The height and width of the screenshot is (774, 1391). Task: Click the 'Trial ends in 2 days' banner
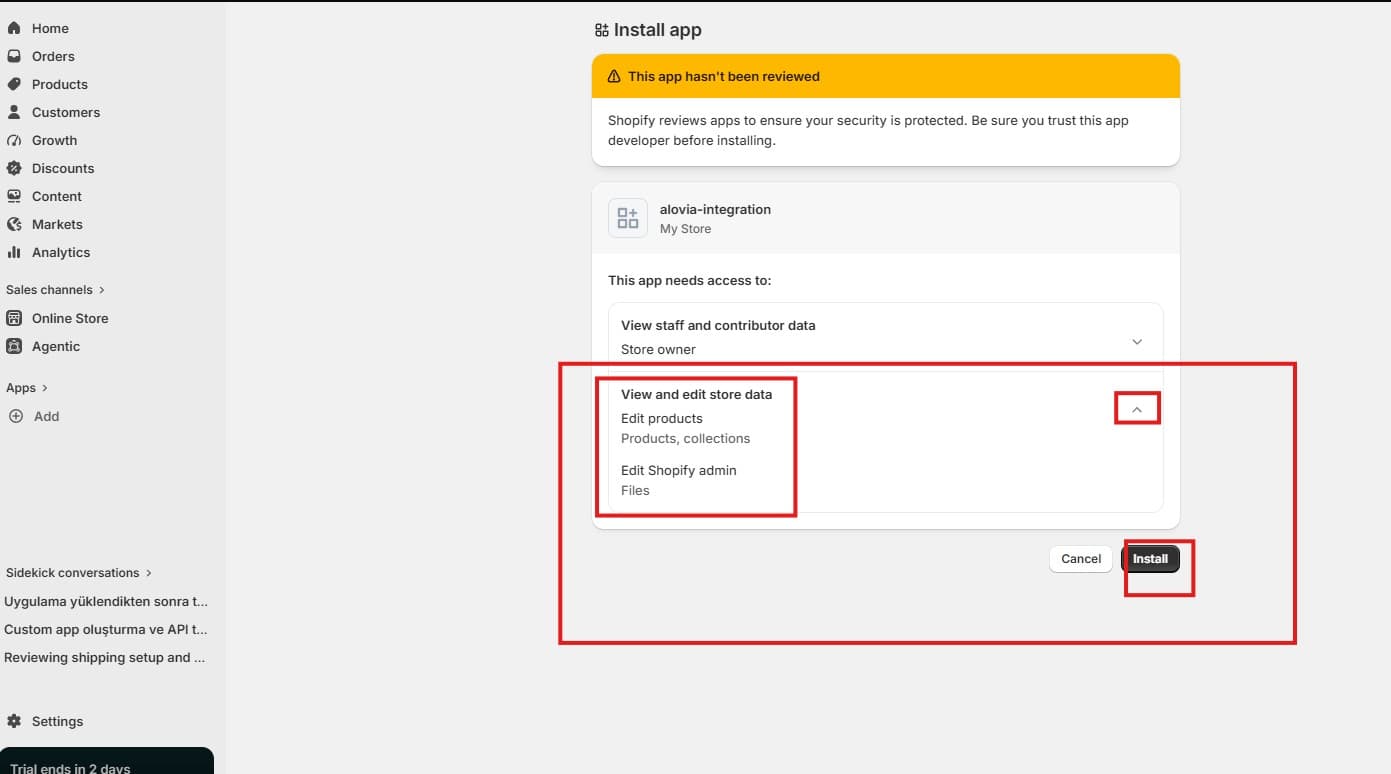pos(107,761)
